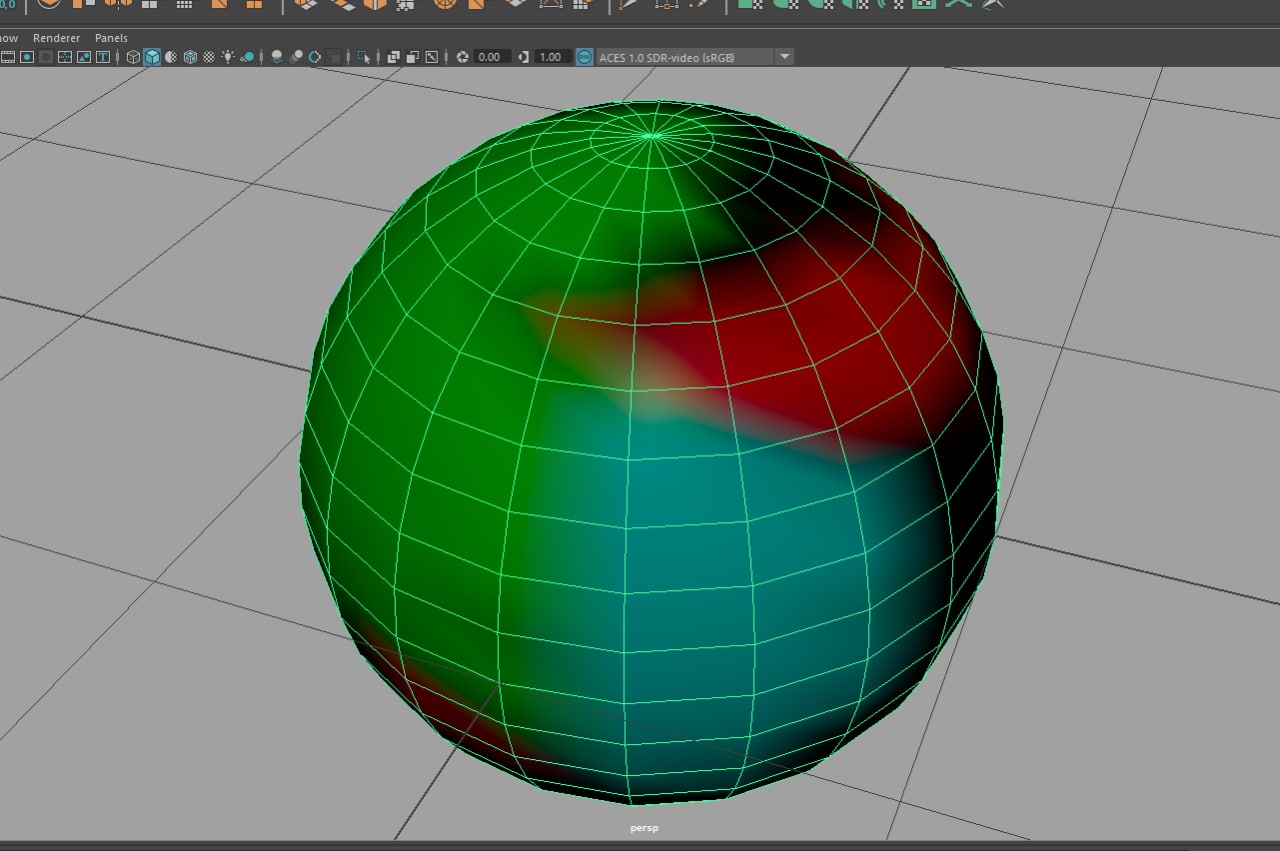This screenshot has height=851, width=1280.
Task: Toggle X-Ray Active Components
Action: tap(412, 57)
